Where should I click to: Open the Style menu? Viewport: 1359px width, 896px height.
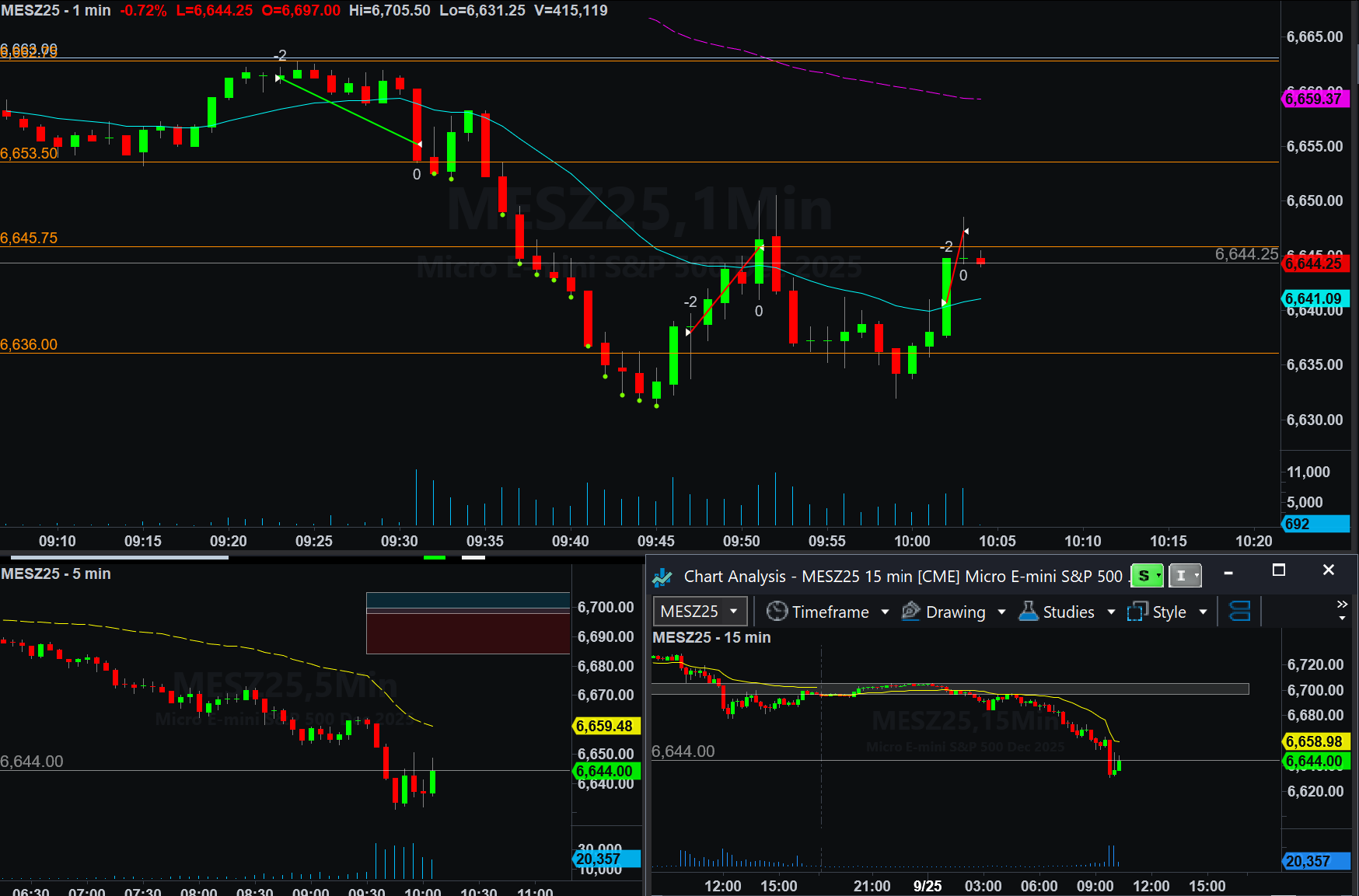1169,612
